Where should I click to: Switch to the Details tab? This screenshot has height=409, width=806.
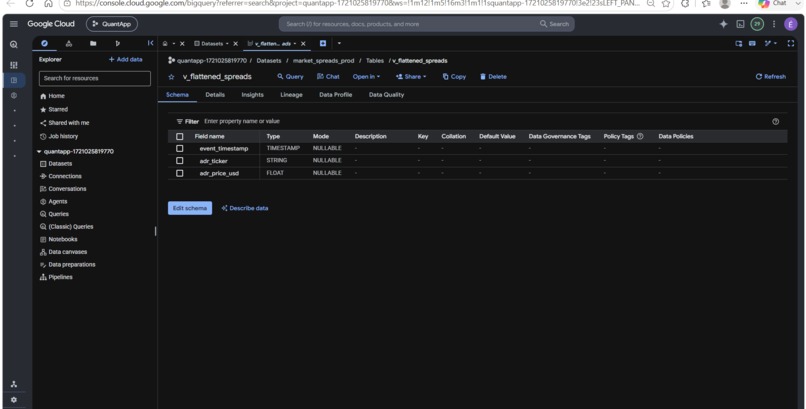(x=215, y=95)
